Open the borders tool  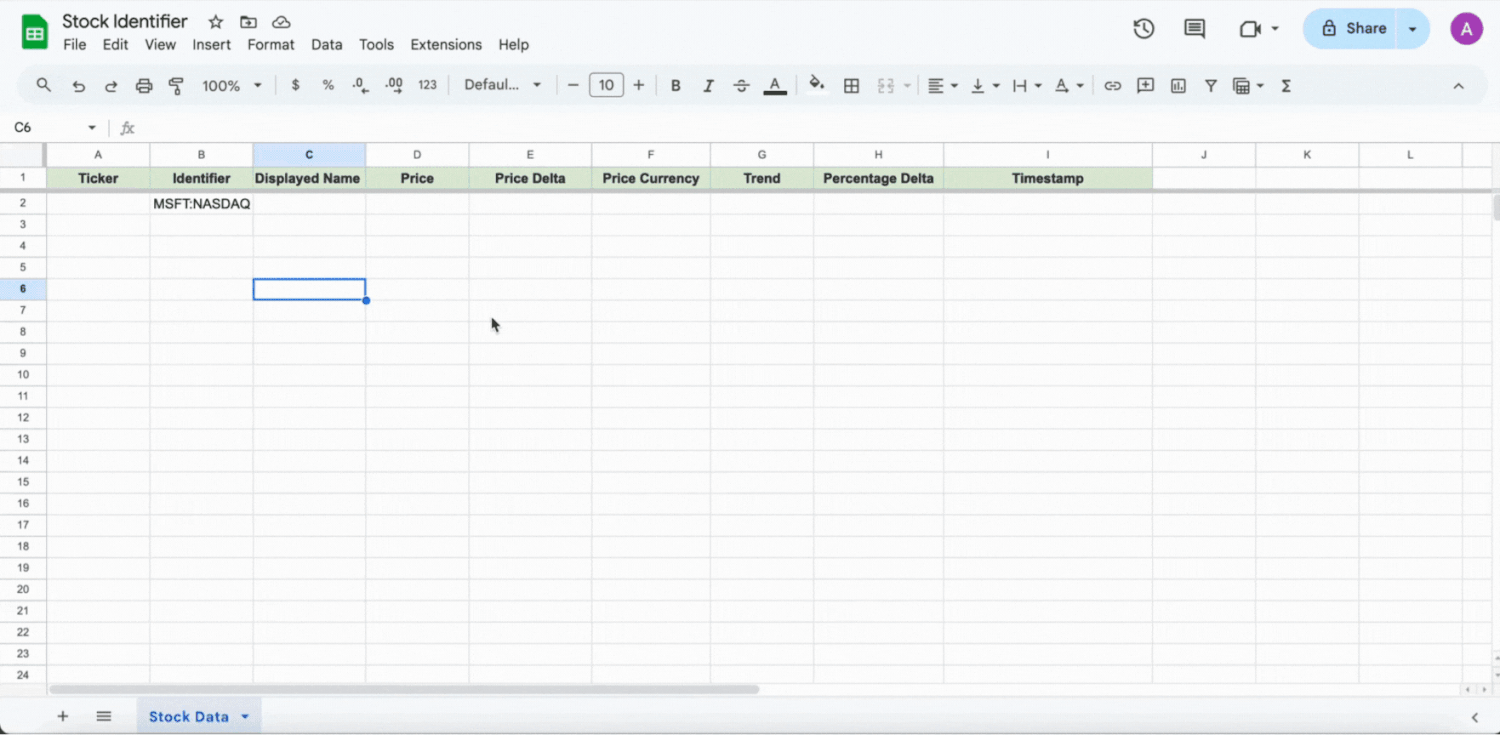pos(852,86)
